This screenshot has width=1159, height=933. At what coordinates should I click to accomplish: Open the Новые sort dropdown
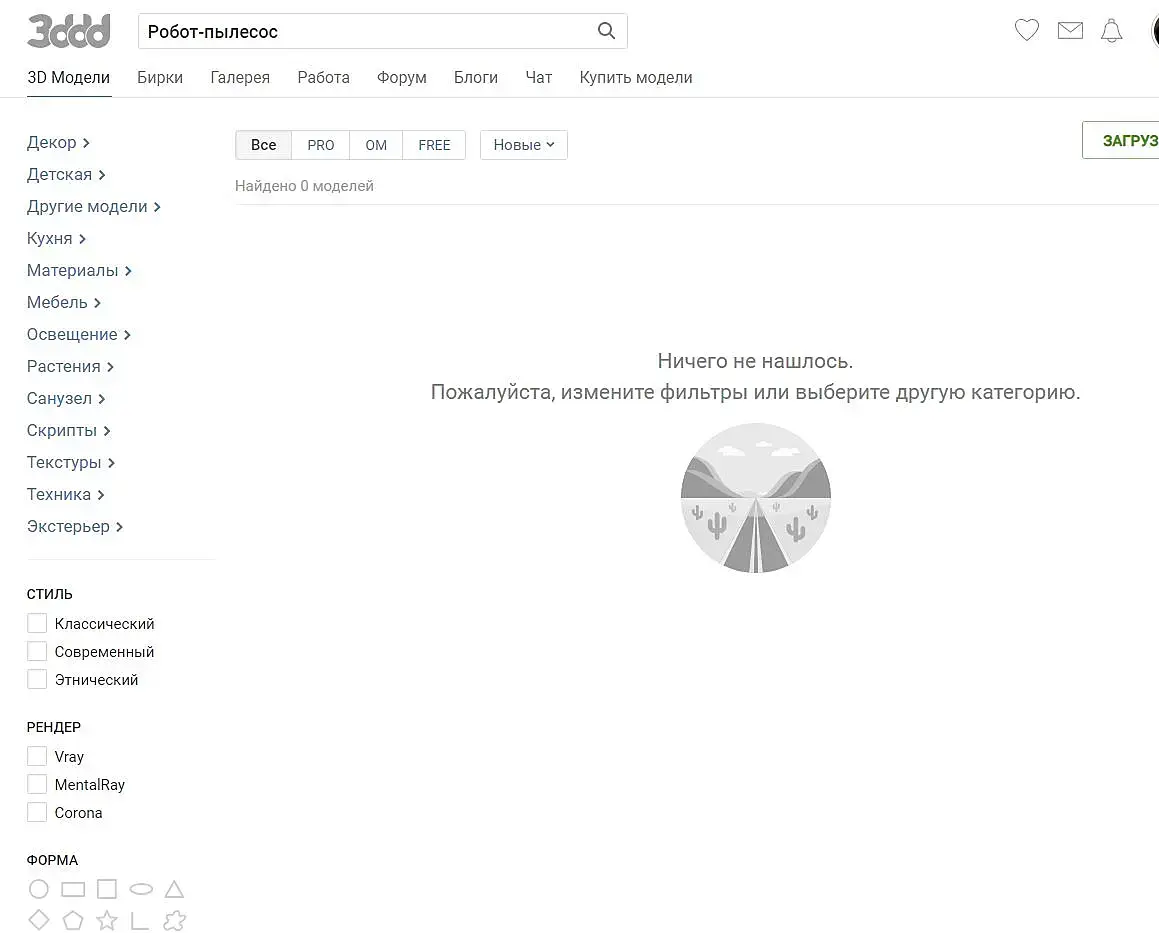pyautogui.click(x=523, y=145)
